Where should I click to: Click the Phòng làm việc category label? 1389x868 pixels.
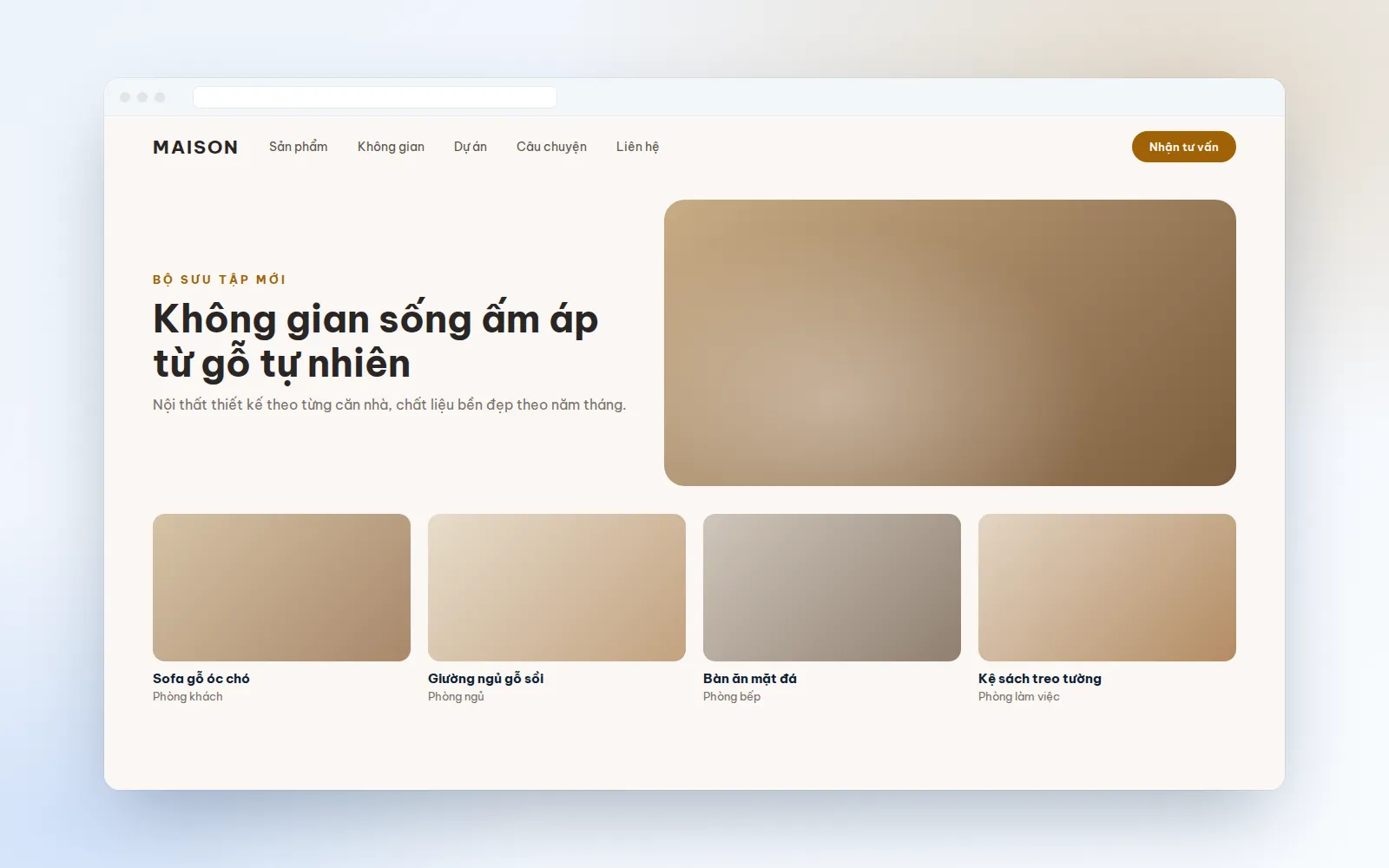tap(1019, 697)
